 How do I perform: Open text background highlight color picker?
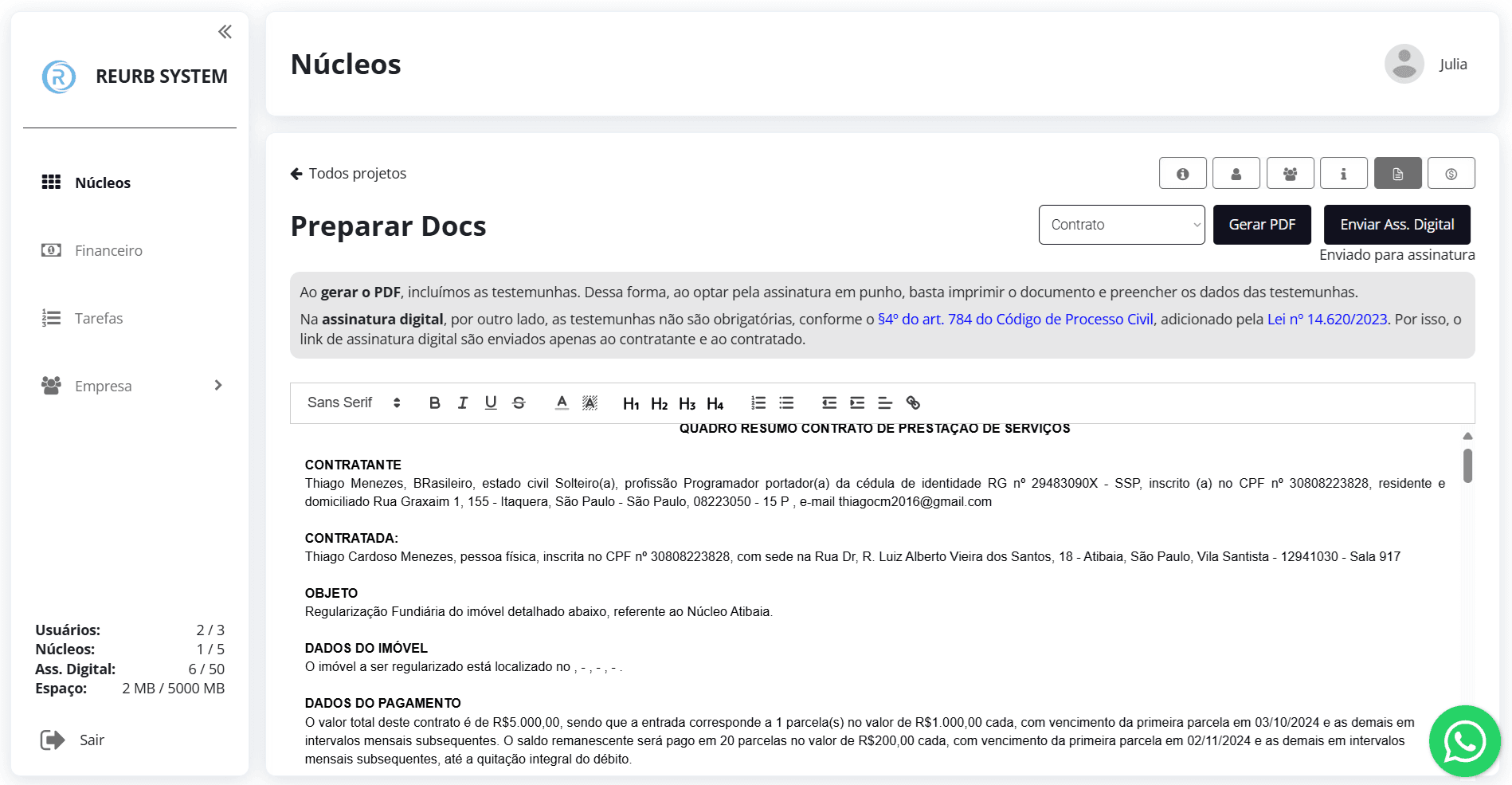coord(590,402)
